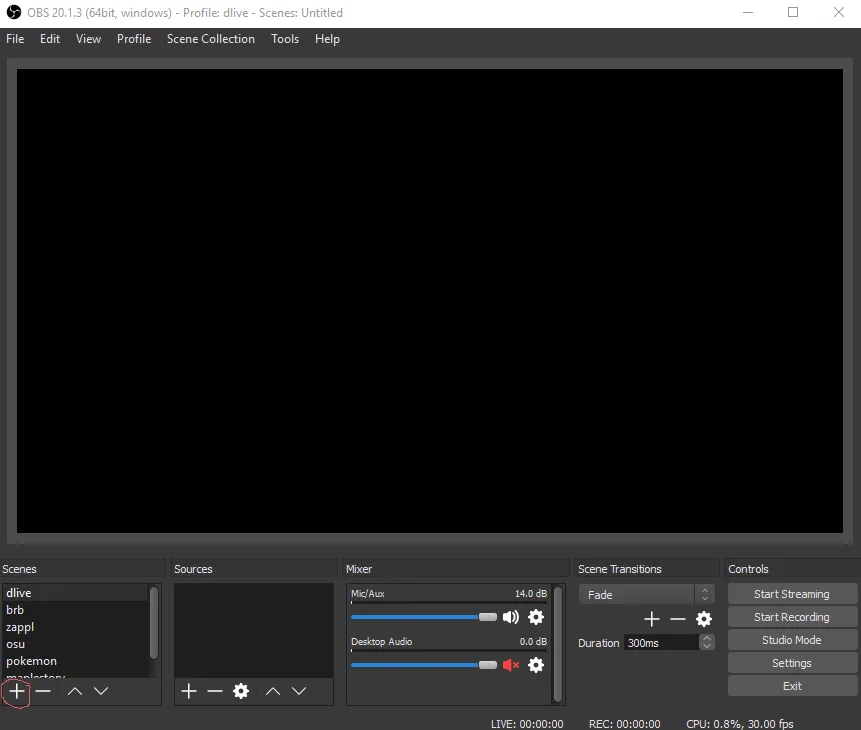Add a scene transition with the plus icon
The image size is (861, 730).
[652, 619]
